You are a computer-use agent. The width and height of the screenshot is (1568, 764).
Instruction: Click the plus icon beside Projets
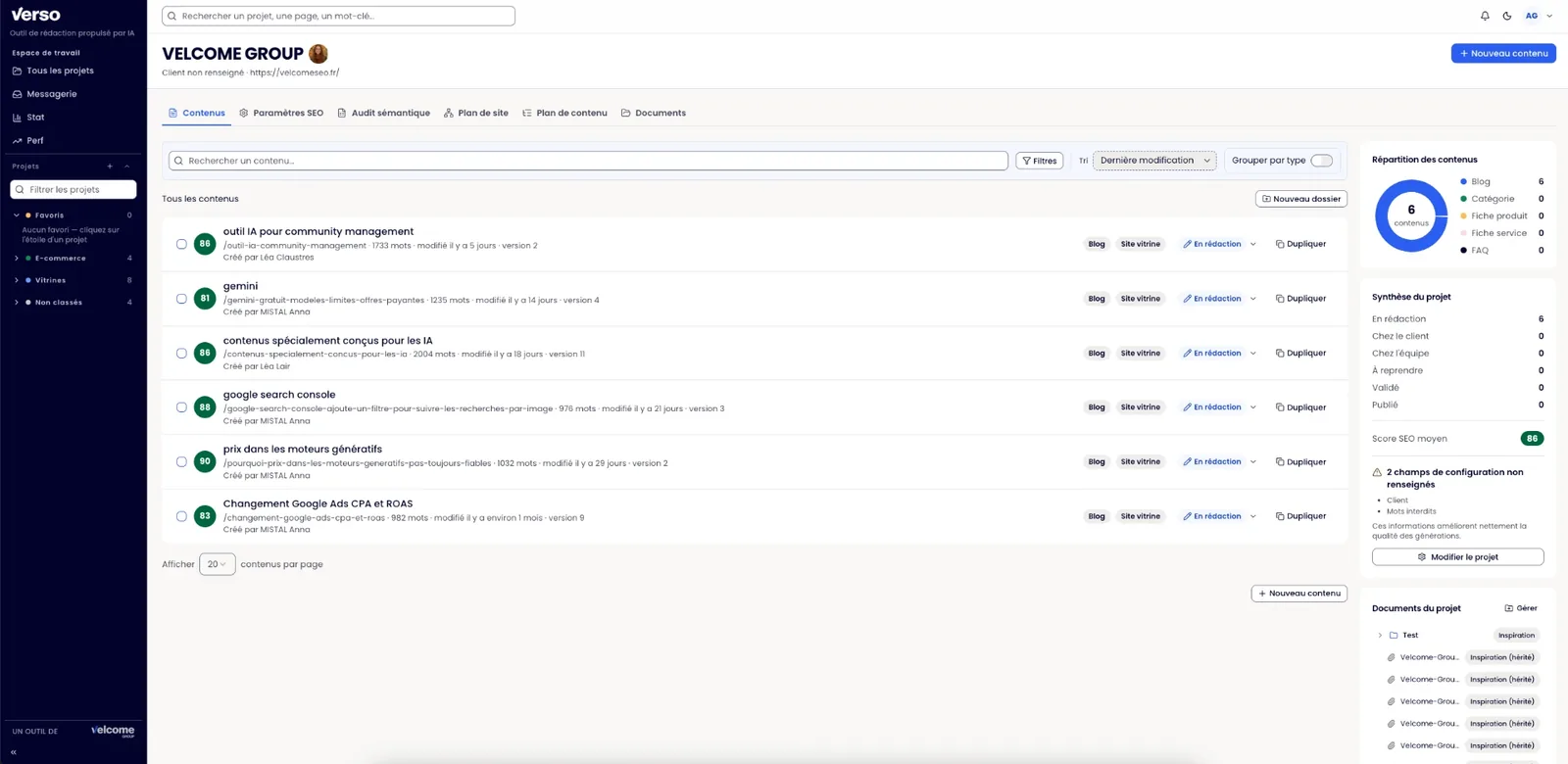[x=110, y=167]
